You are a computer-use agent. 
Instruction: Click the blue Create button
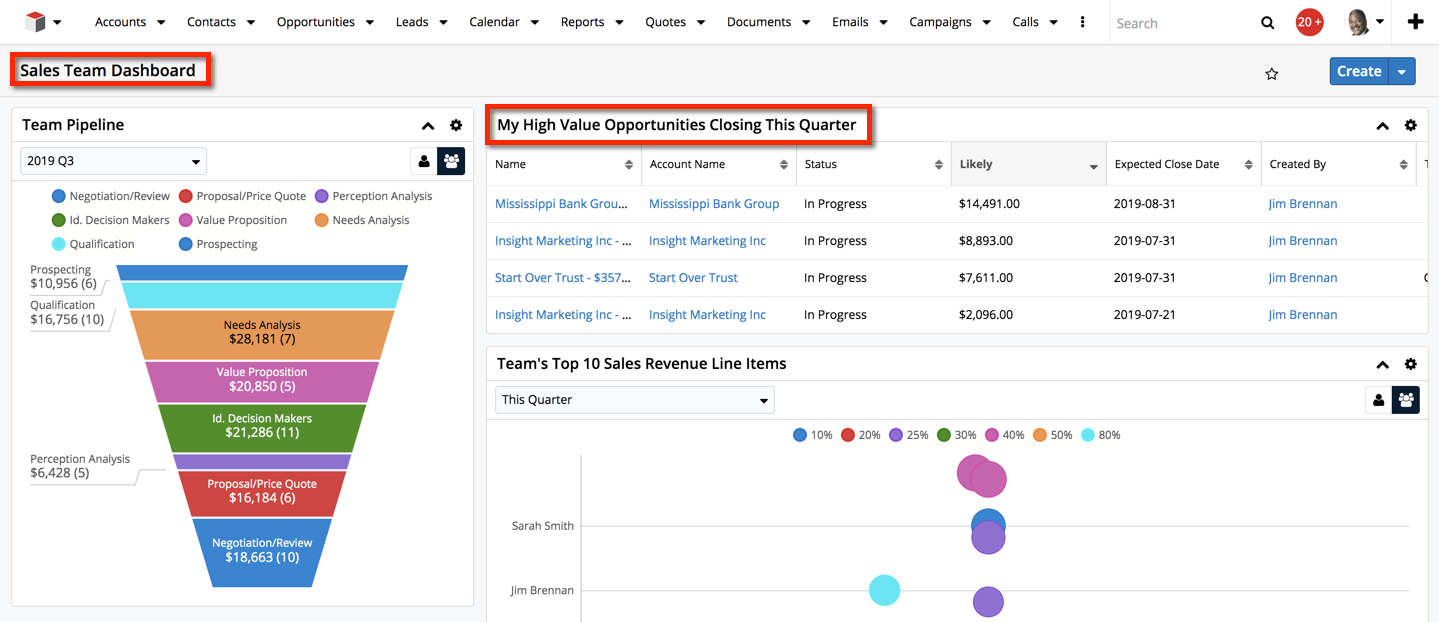pos(1358,71)
